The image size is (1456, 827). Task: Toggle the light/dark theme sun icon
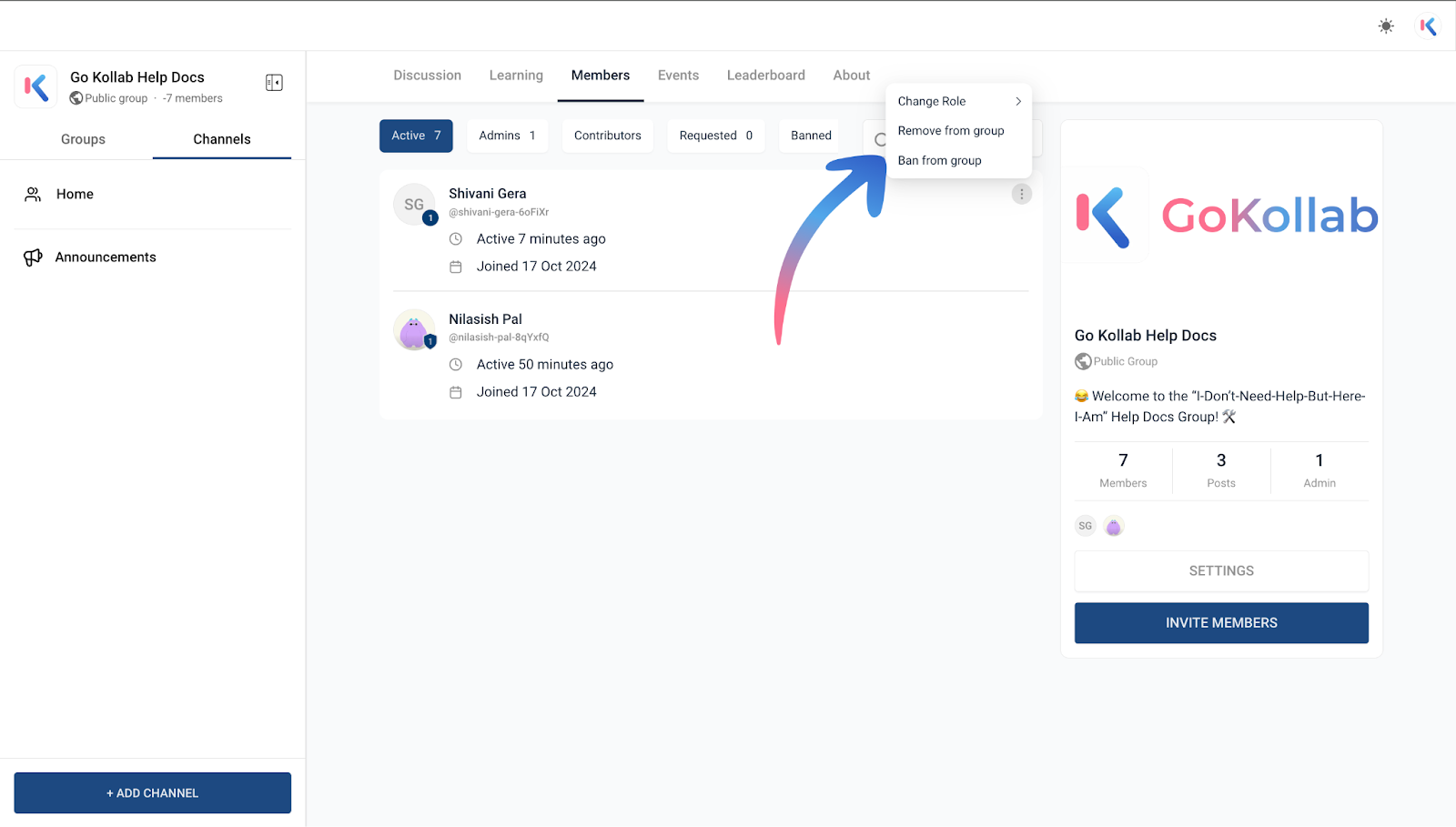click(x=1386, y=26)
